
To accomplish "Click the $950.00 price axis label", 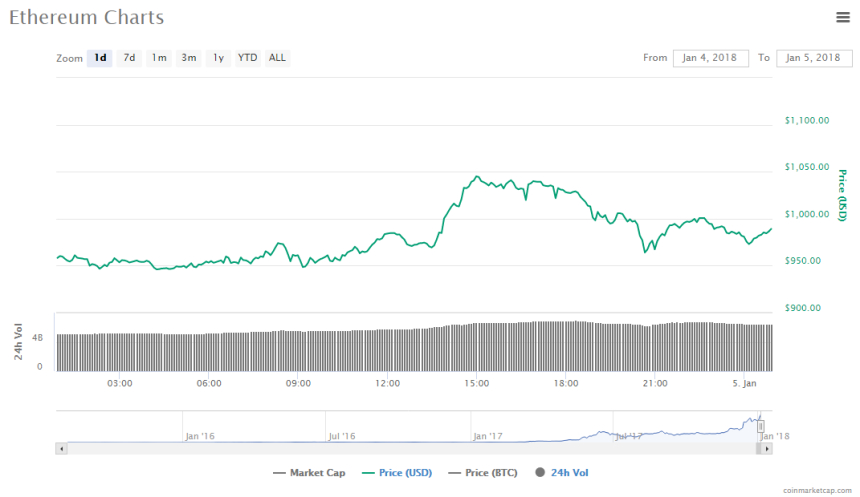I will tap(803, 261).
